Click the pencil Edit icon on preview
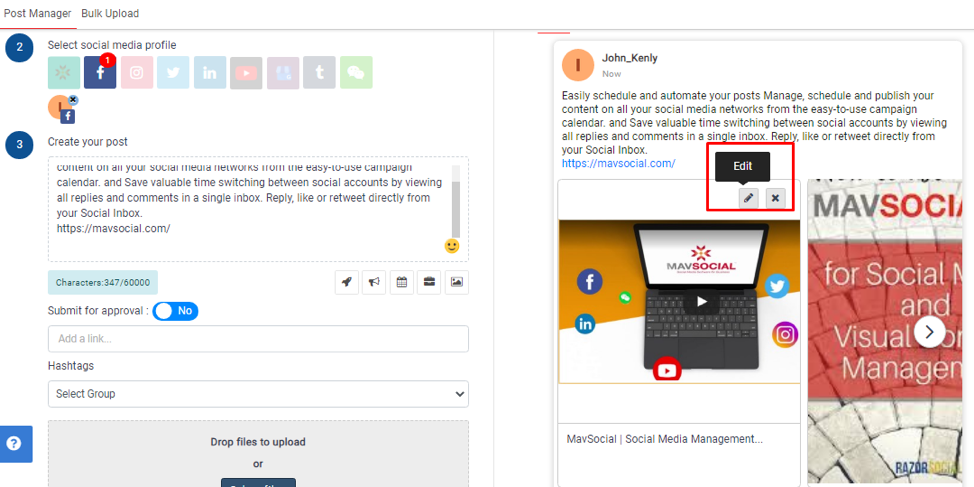Screen dimensions: 974x487 748,198
